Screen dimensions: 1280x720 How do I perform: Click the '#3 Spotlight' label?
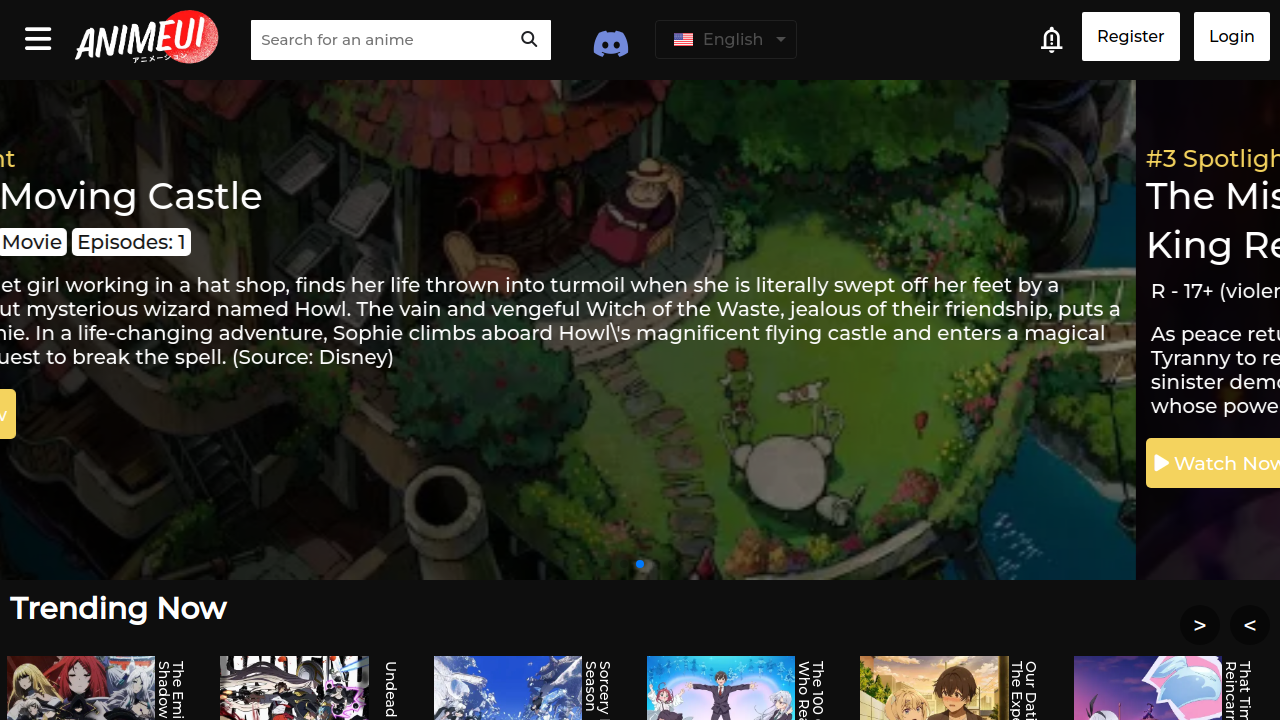[1213, 158]
